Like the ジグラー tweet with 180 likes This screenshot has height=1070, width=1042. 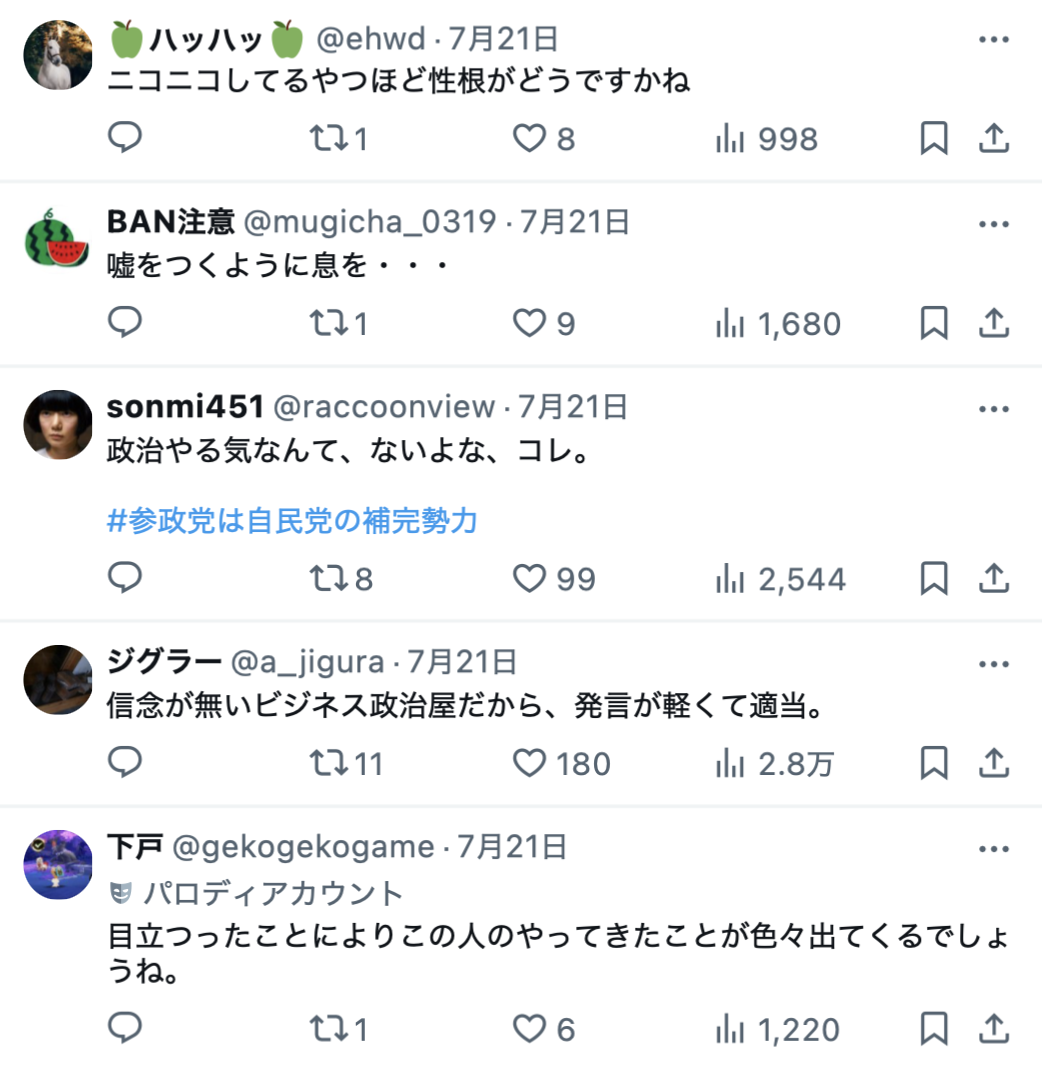[x=562, y=764]
